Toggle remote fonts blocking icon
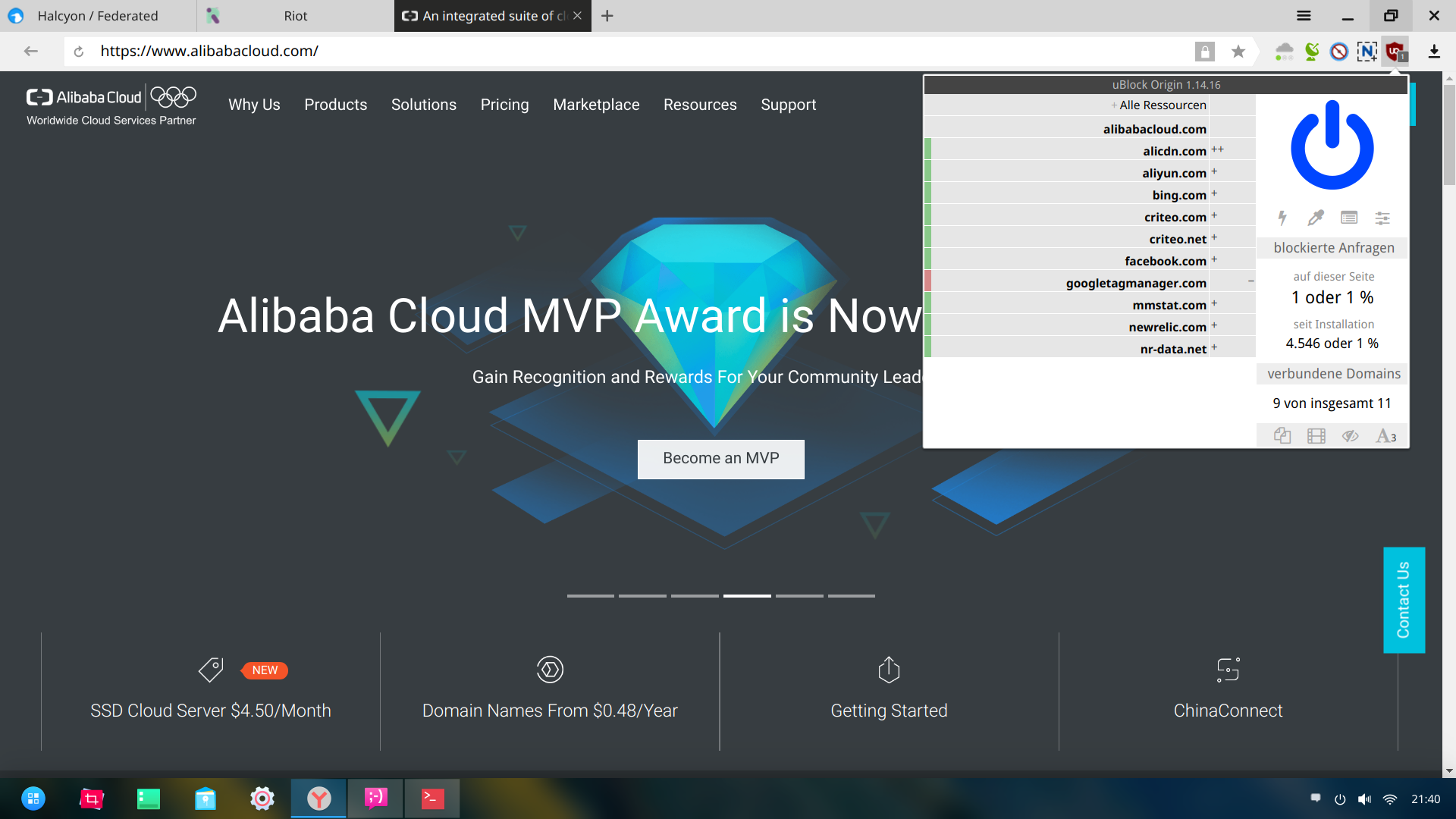 (x=1385, y=436)
